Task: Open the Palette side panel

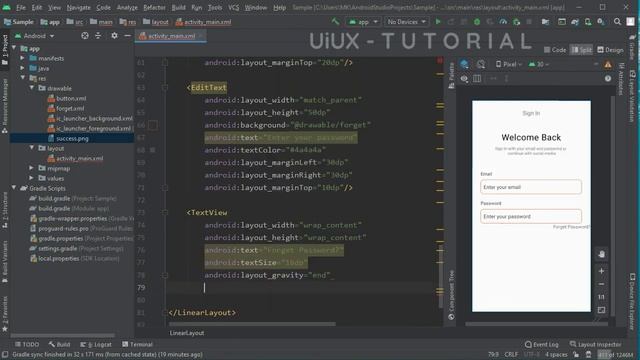Action: click(451, 76)
